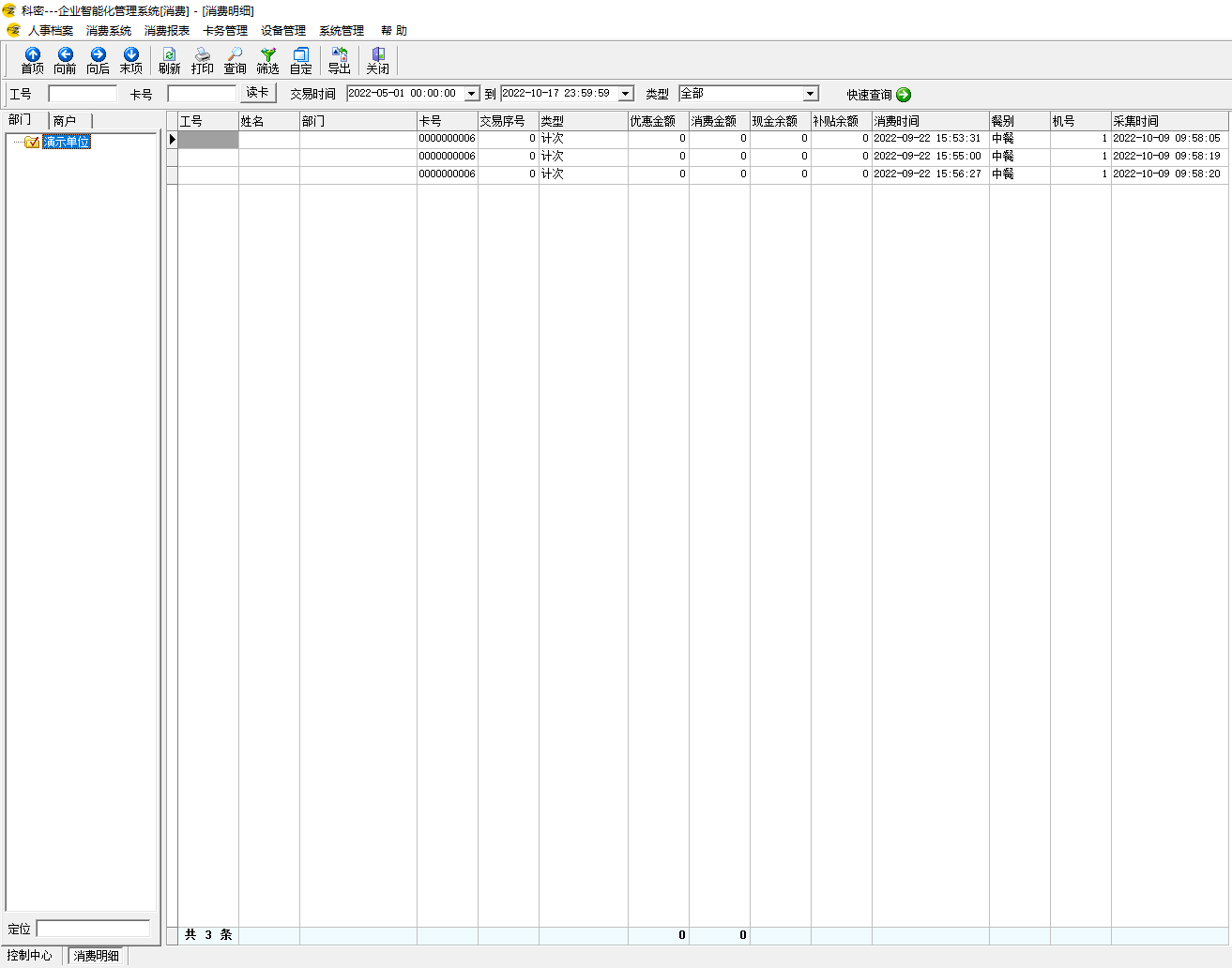Click the 定位 locate input field
This screenshot has height=968, width=1232.
pos(93,929)
